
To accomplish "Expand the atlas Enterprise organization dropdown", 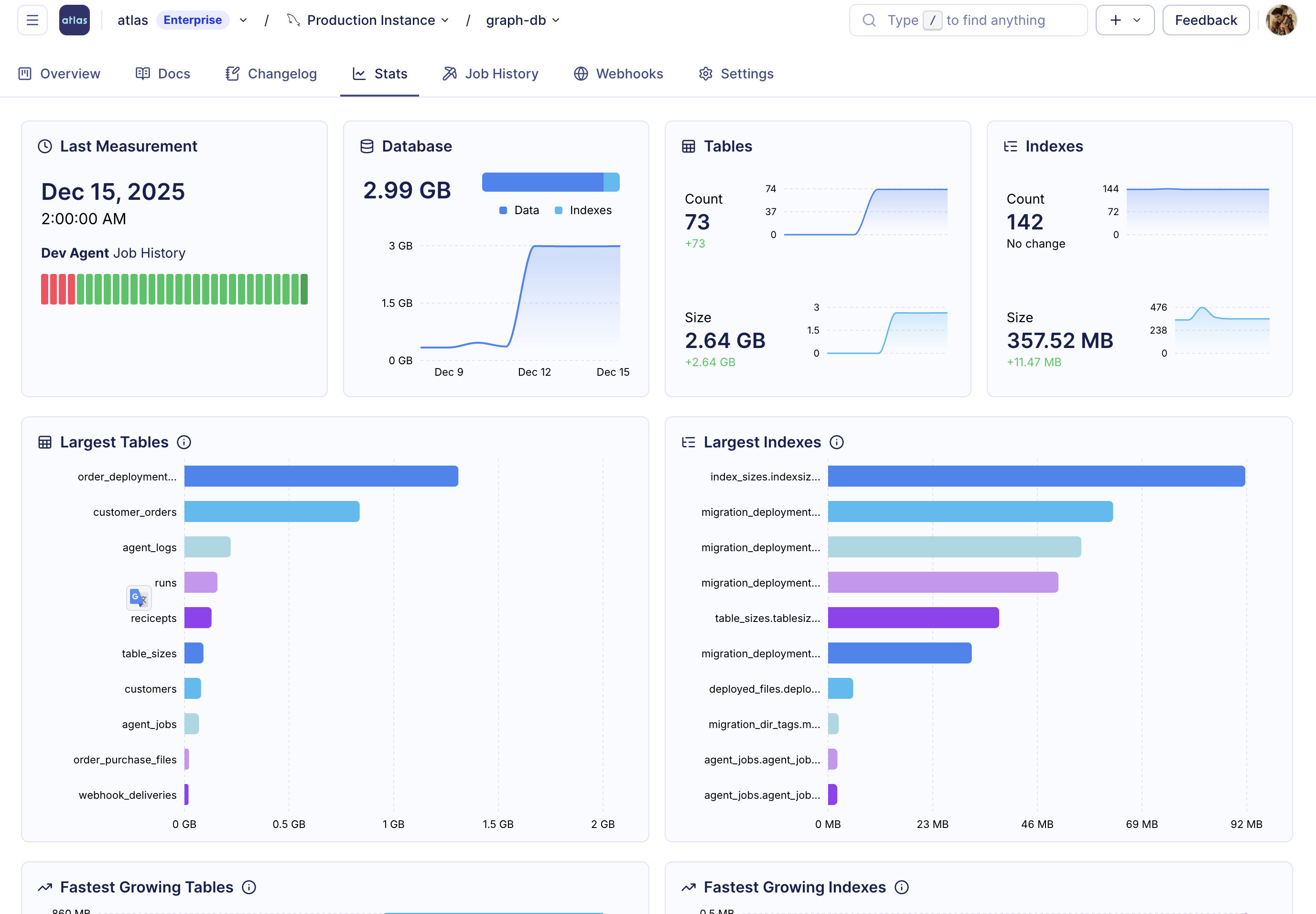I will tap(243, 21).
